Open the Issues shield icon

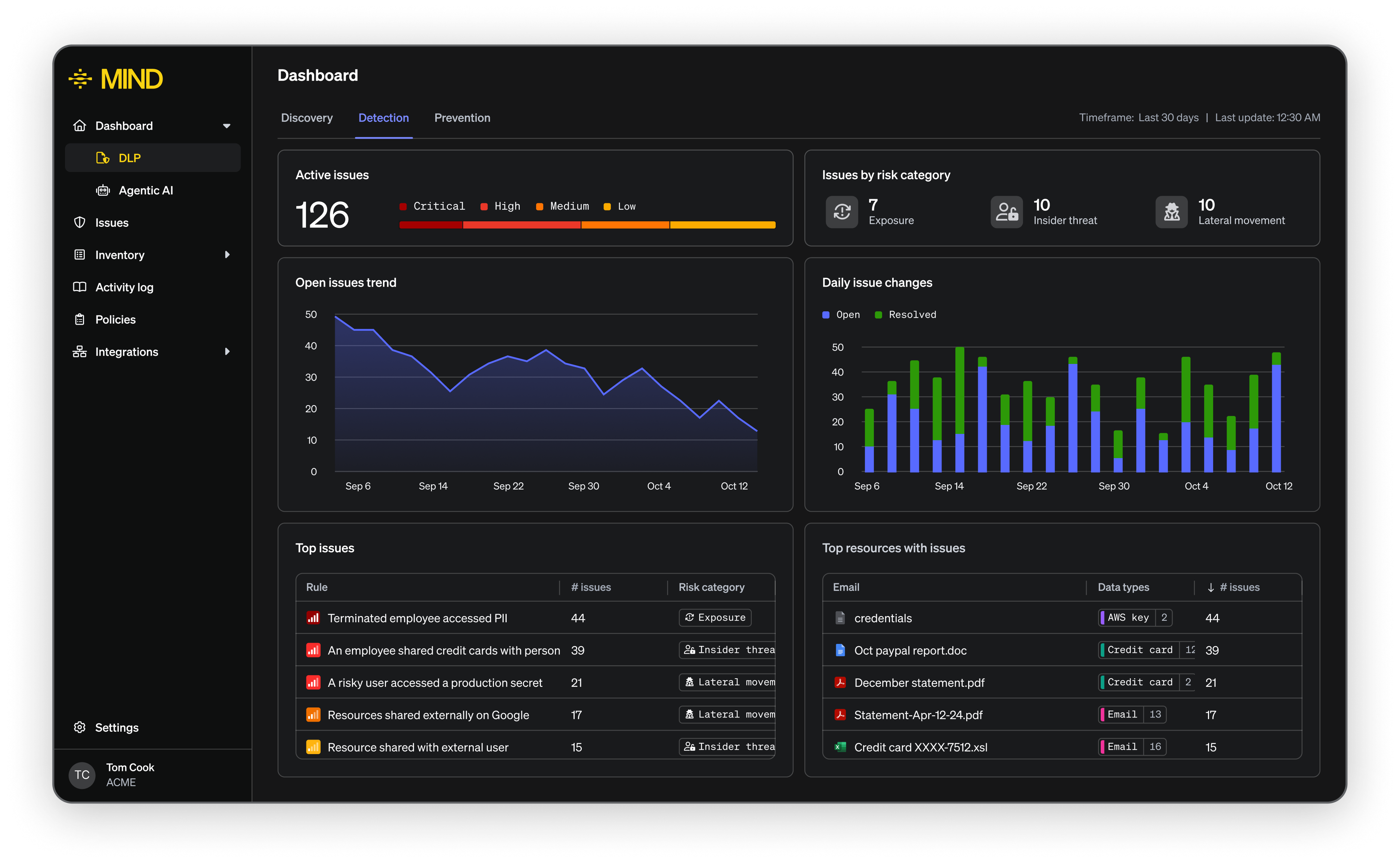tap(79, 222)
